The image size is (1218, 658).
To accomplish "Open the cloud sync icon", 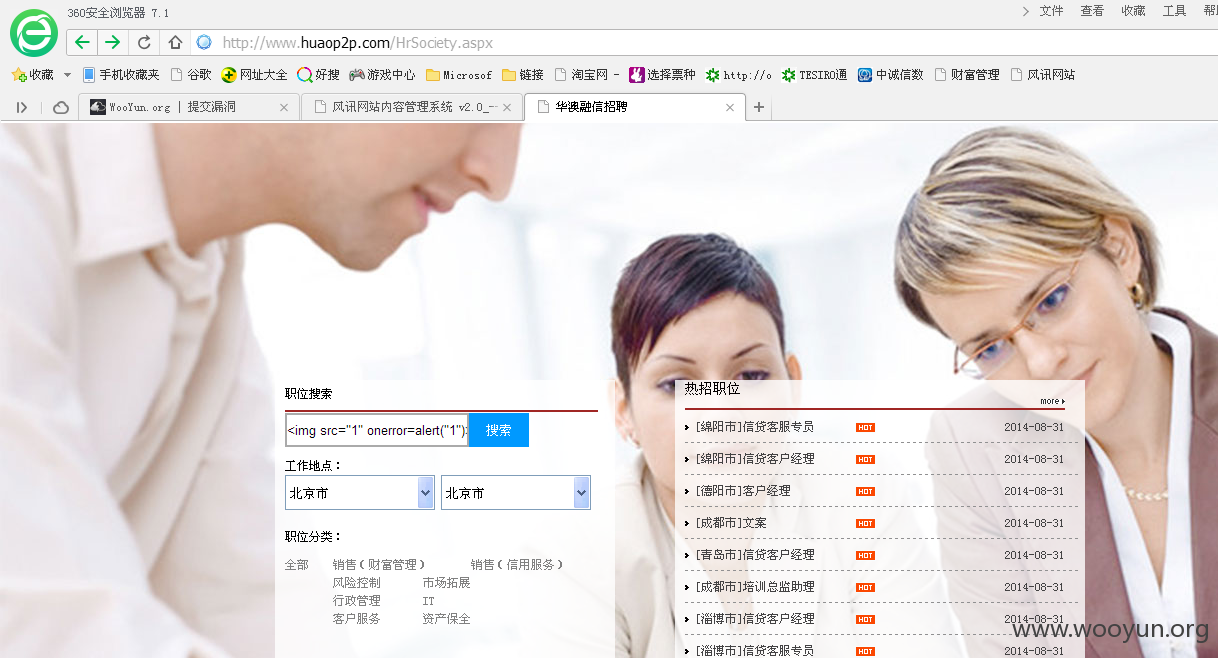I will coord(61,107).
